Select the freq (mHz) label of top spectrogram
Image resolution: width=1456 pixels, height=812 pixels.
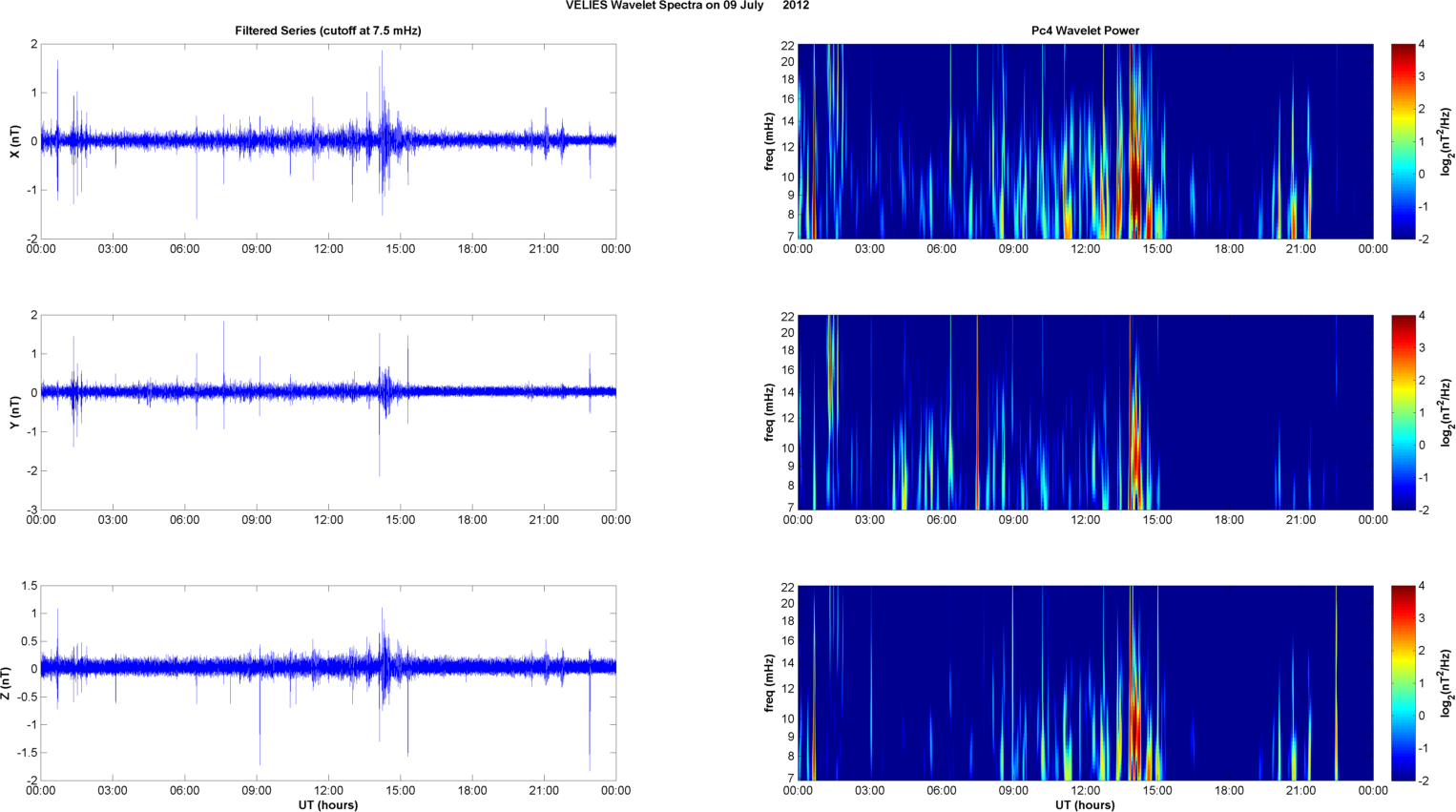coord(769,141)
